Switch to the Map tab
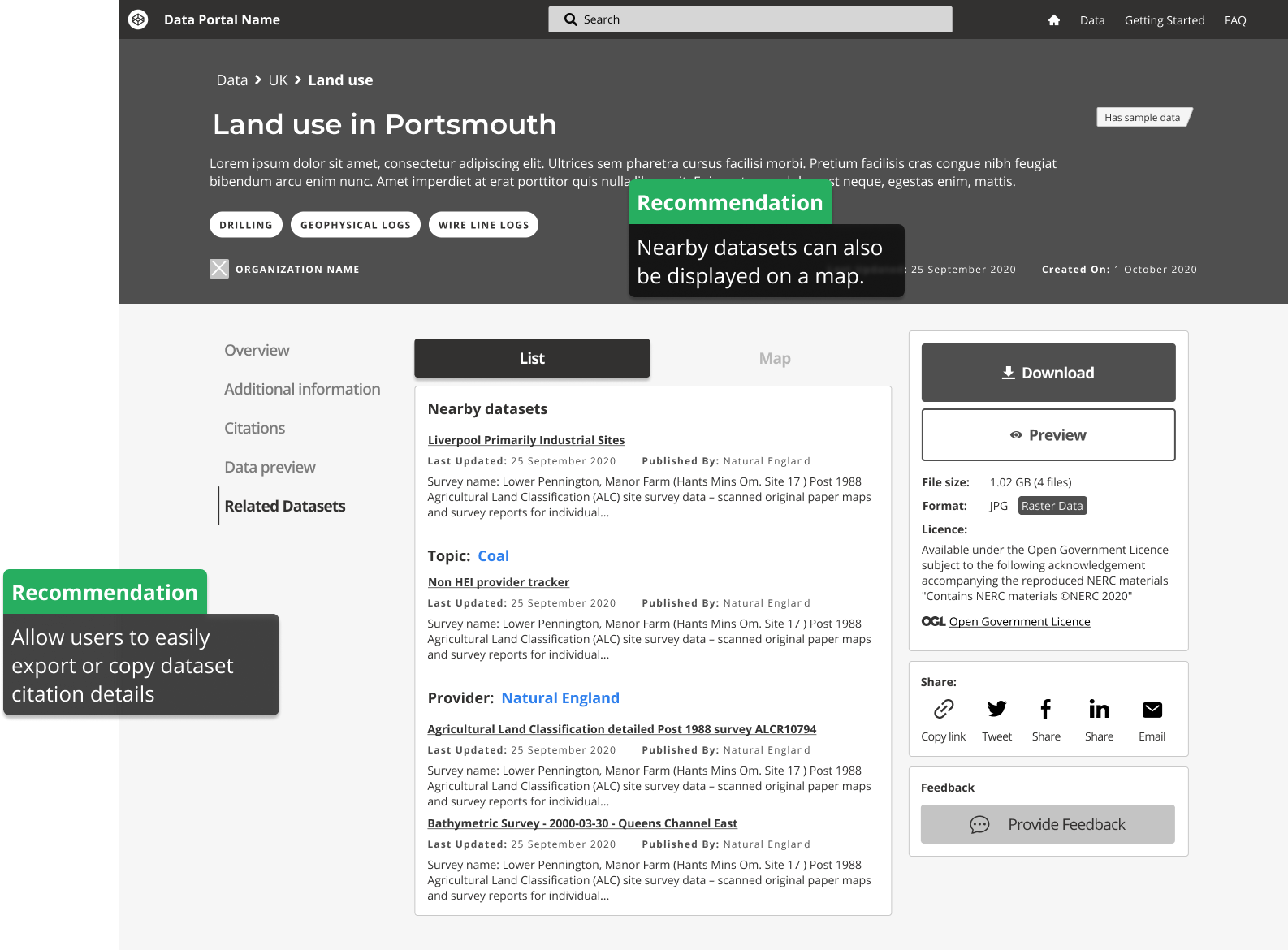 (x=775, y=358)
